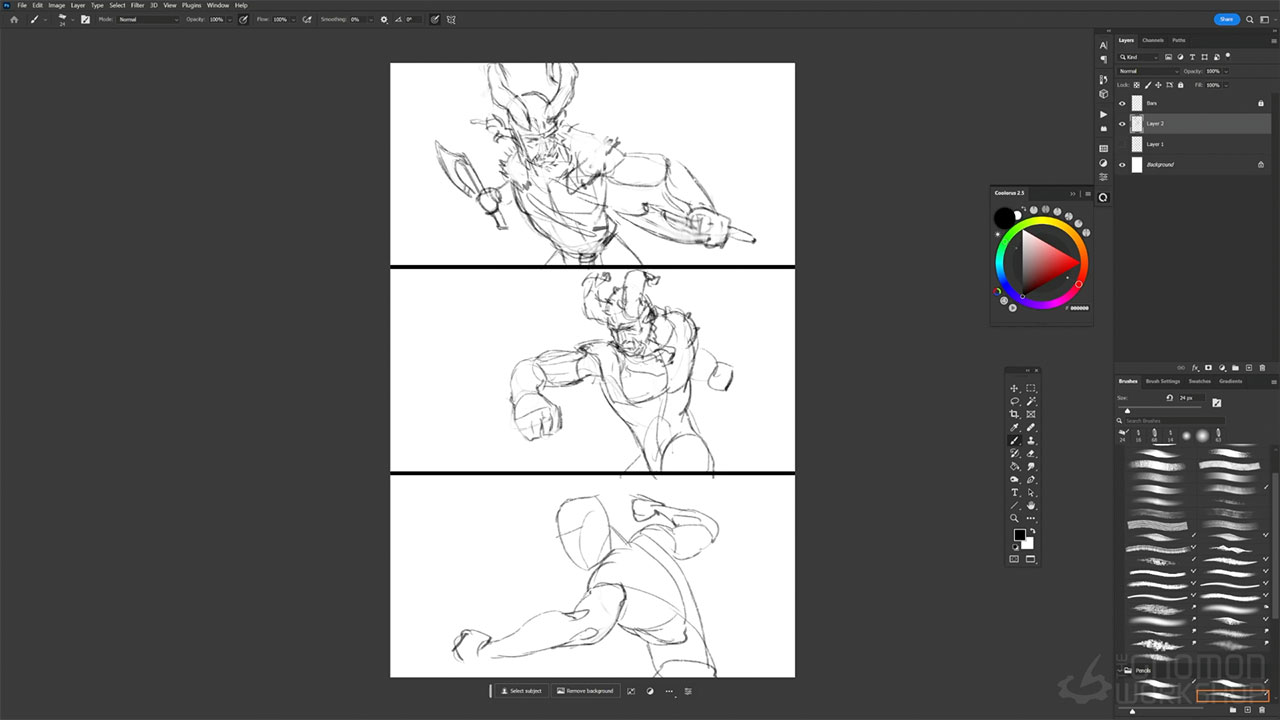Click the Remove background button
Image resolution: width=1280 pixels, height=720 pixels.
coord(586,691)
